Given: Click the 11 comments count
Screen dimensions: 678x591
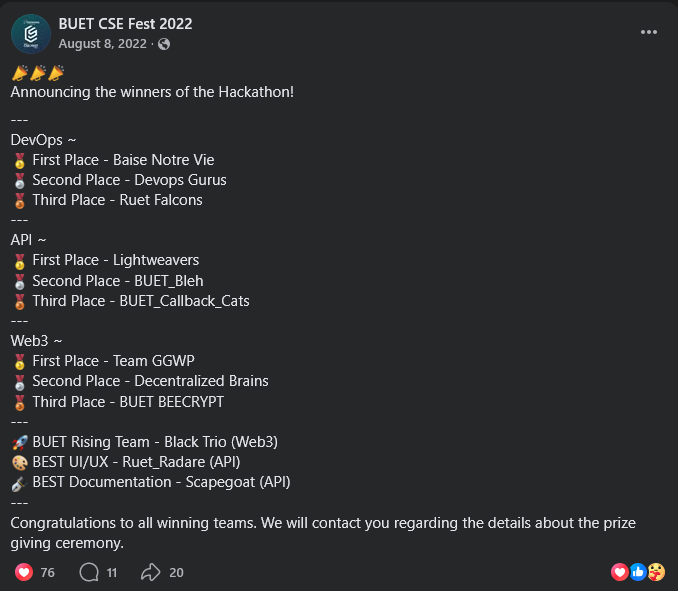Looking at the screenshot, I should click(112, 572).
